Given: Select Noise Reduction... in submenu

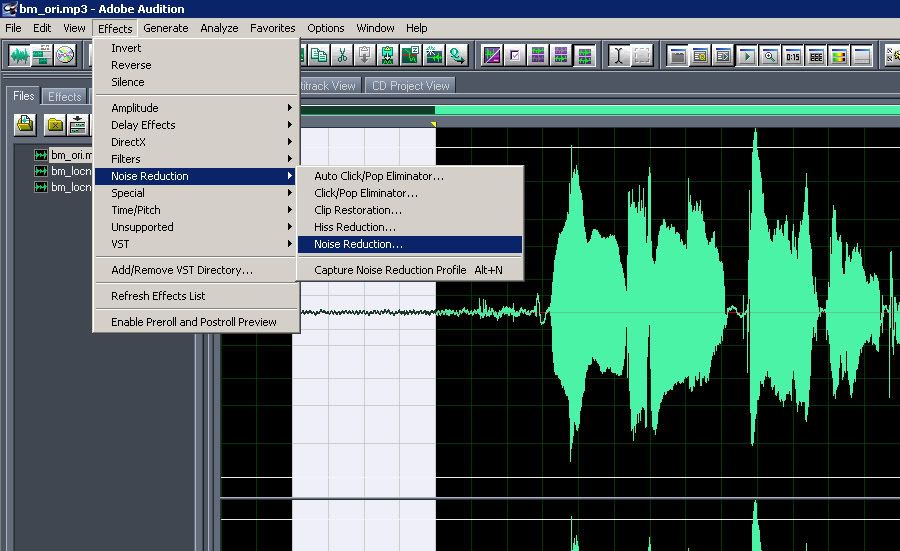Looking at the screenshot, I should click(410, 244).
